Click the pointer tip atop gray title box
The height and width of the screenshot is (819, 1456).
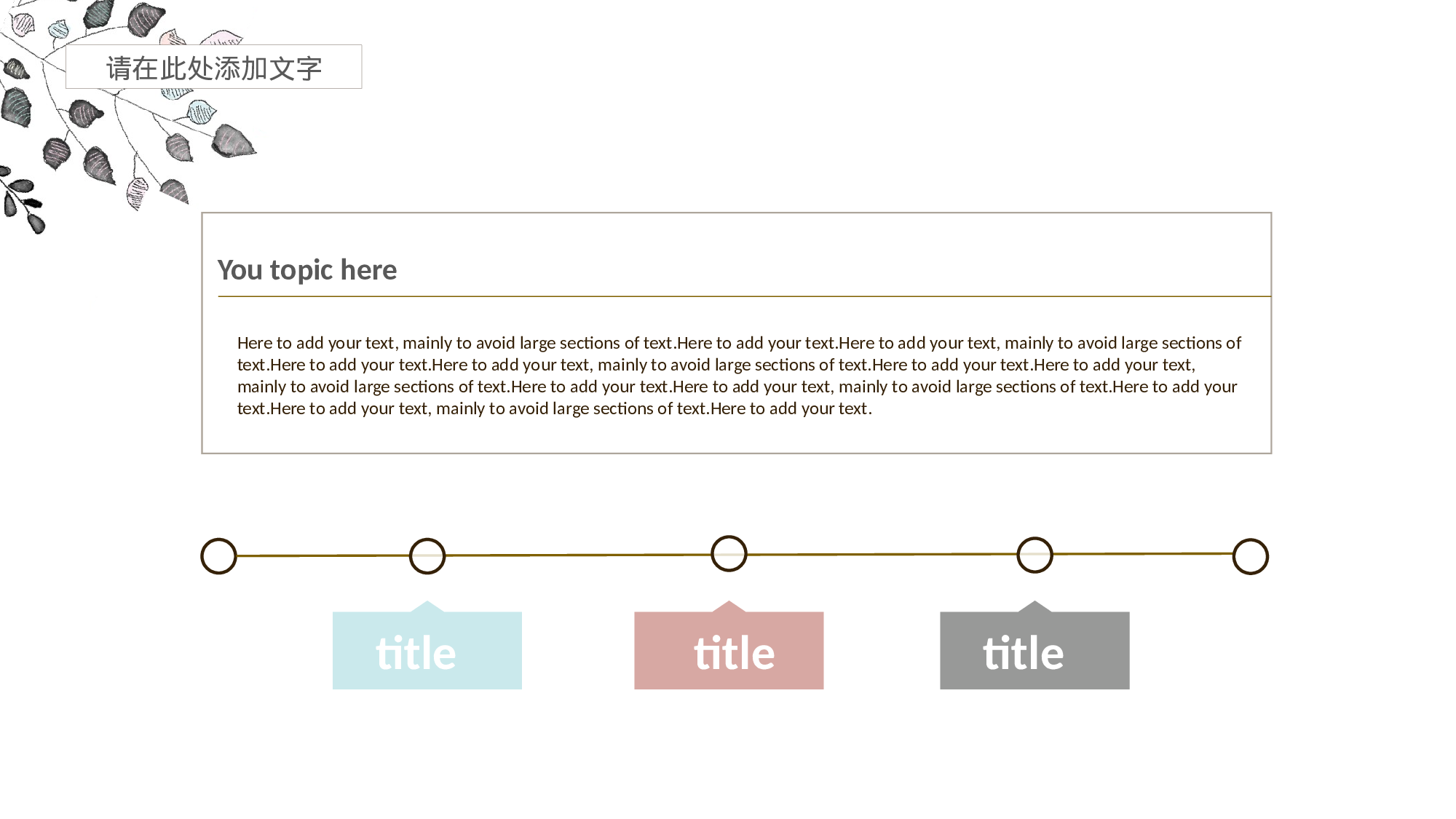[1034, 606]
